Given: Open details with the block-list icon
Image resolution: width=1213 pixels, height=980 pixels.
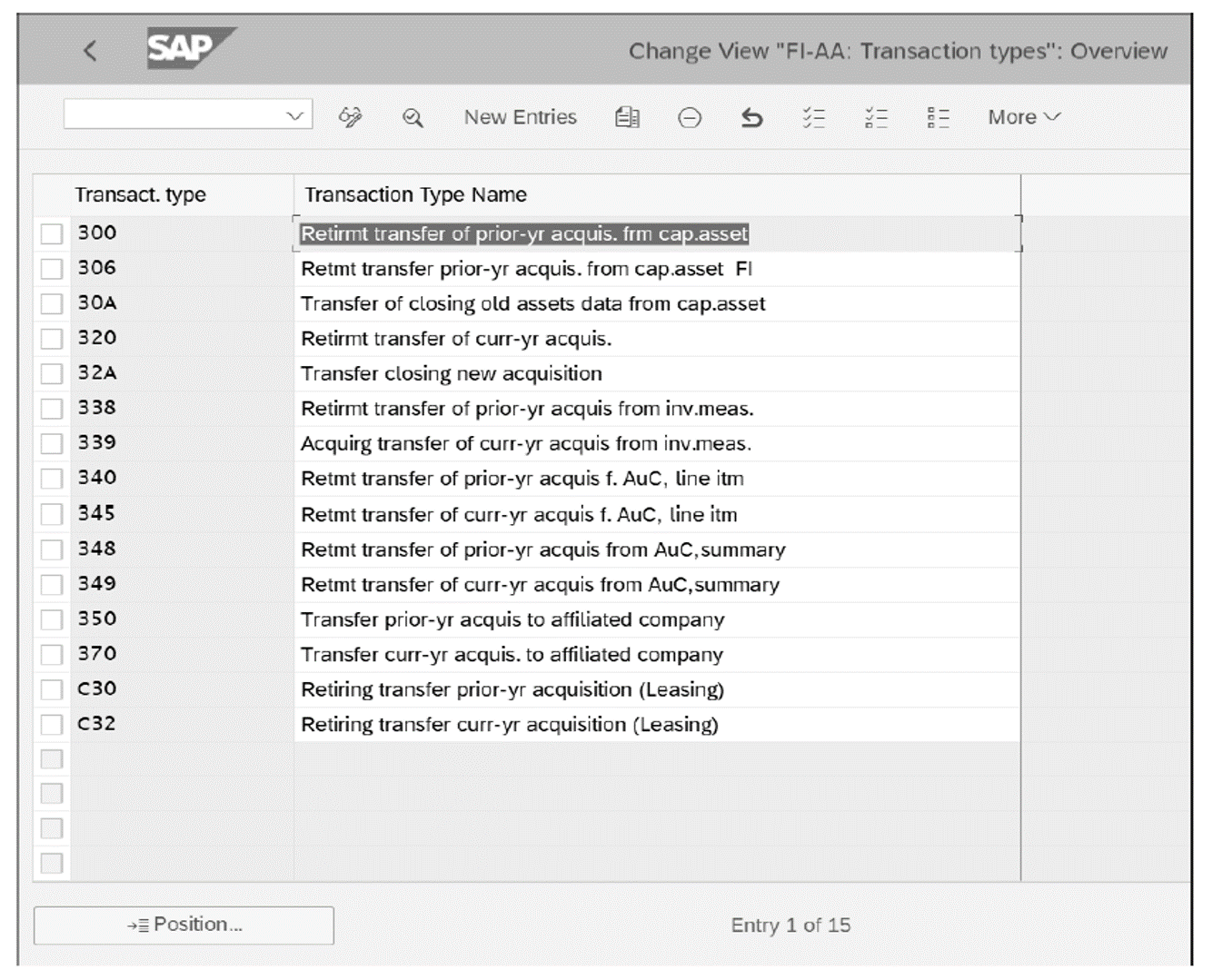Looking at the screenshot, I should 938,116.
